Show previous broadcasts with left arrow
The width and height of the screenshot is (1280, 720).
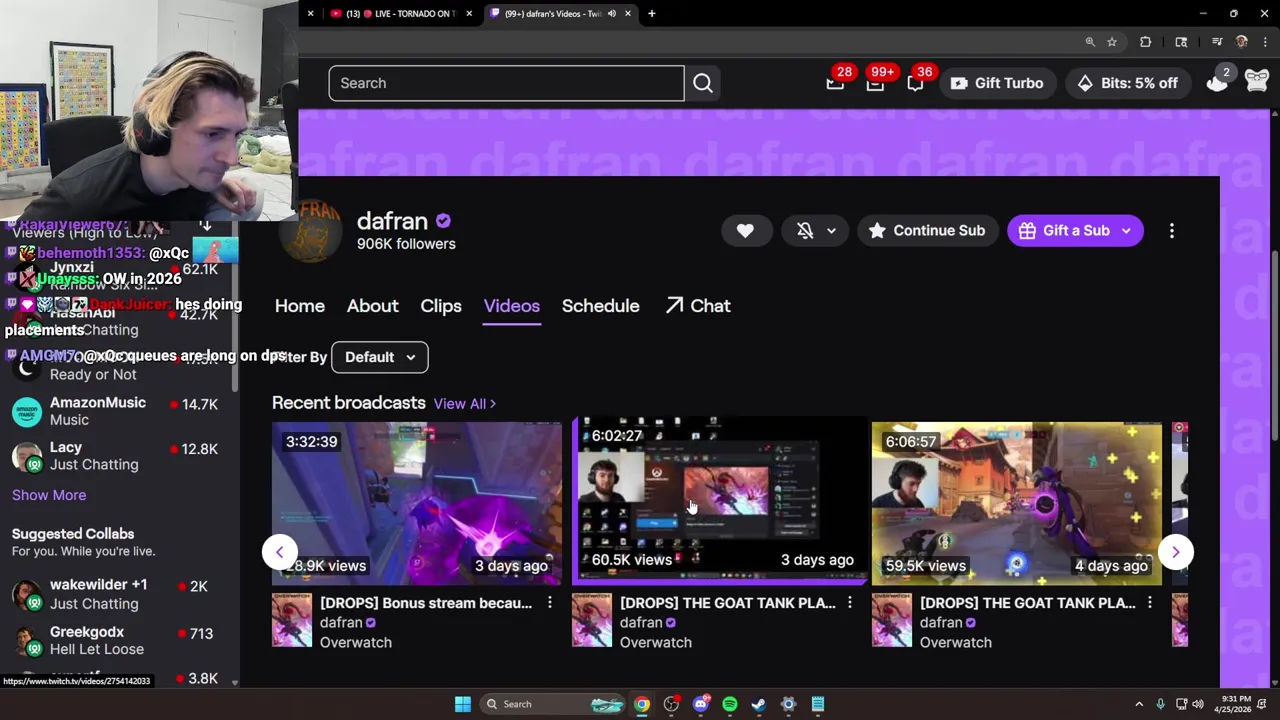pyautogui.click(x=280, y=552)
